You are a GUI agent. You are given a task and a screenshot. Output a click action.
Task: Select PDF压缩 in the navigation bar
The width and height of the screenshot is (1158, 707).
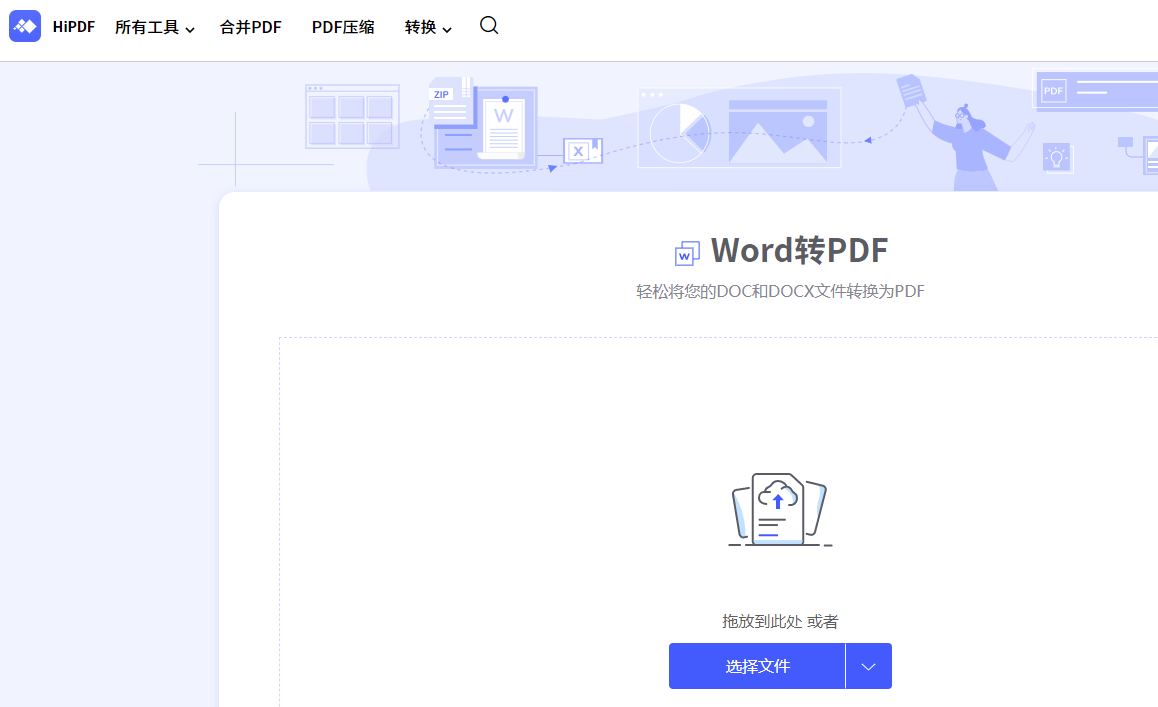pos(342,27)
